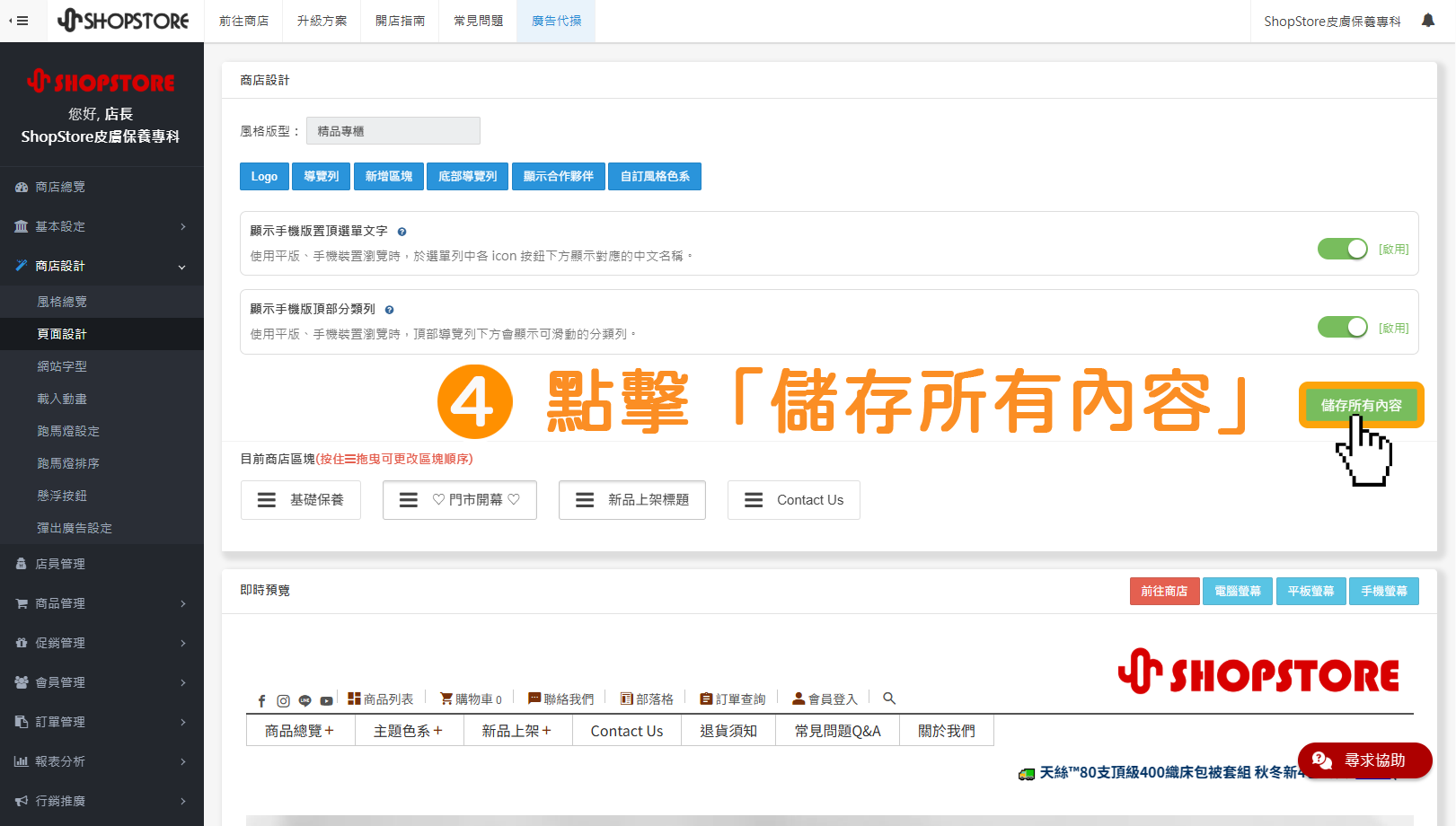Expand 主題色系＋ in preview navigation
This screenshot has height=826, width=1456.
point(409,731)
